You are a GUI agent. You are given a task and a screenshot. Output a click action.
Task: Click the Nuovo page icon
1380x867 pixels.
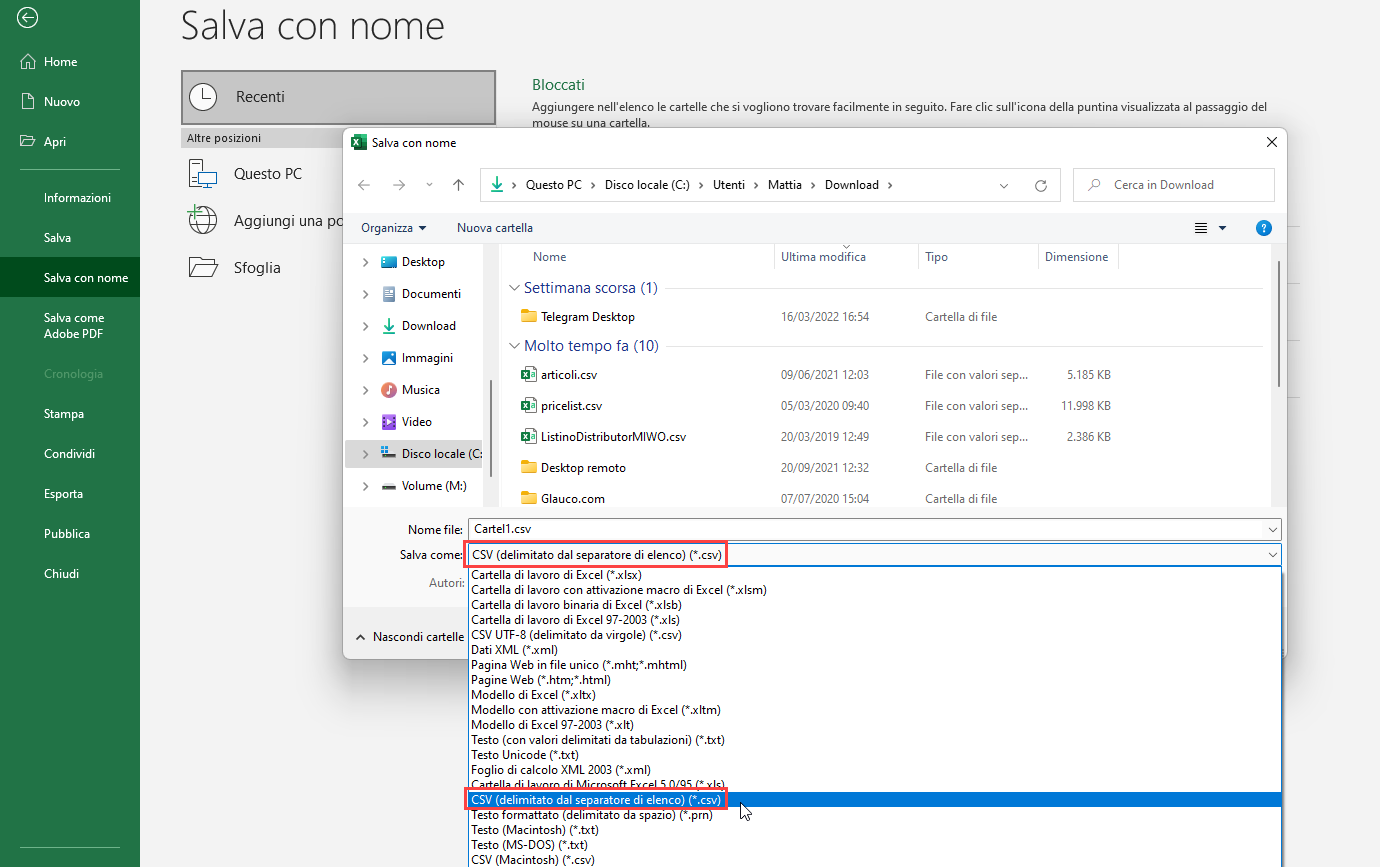[28, 102]
